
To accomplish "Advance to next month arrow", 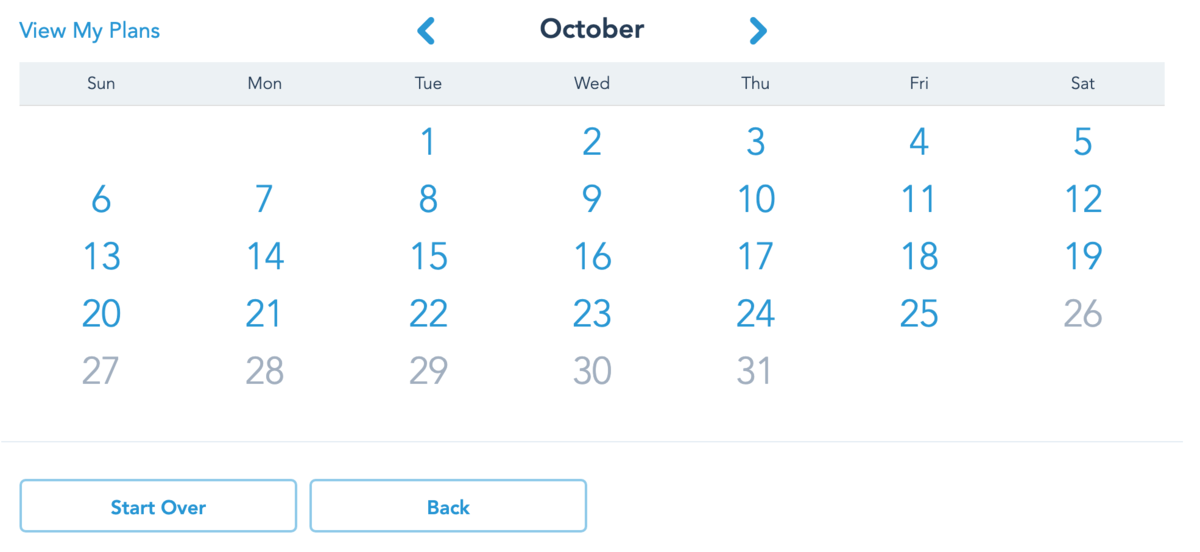I will coord(758,31).
